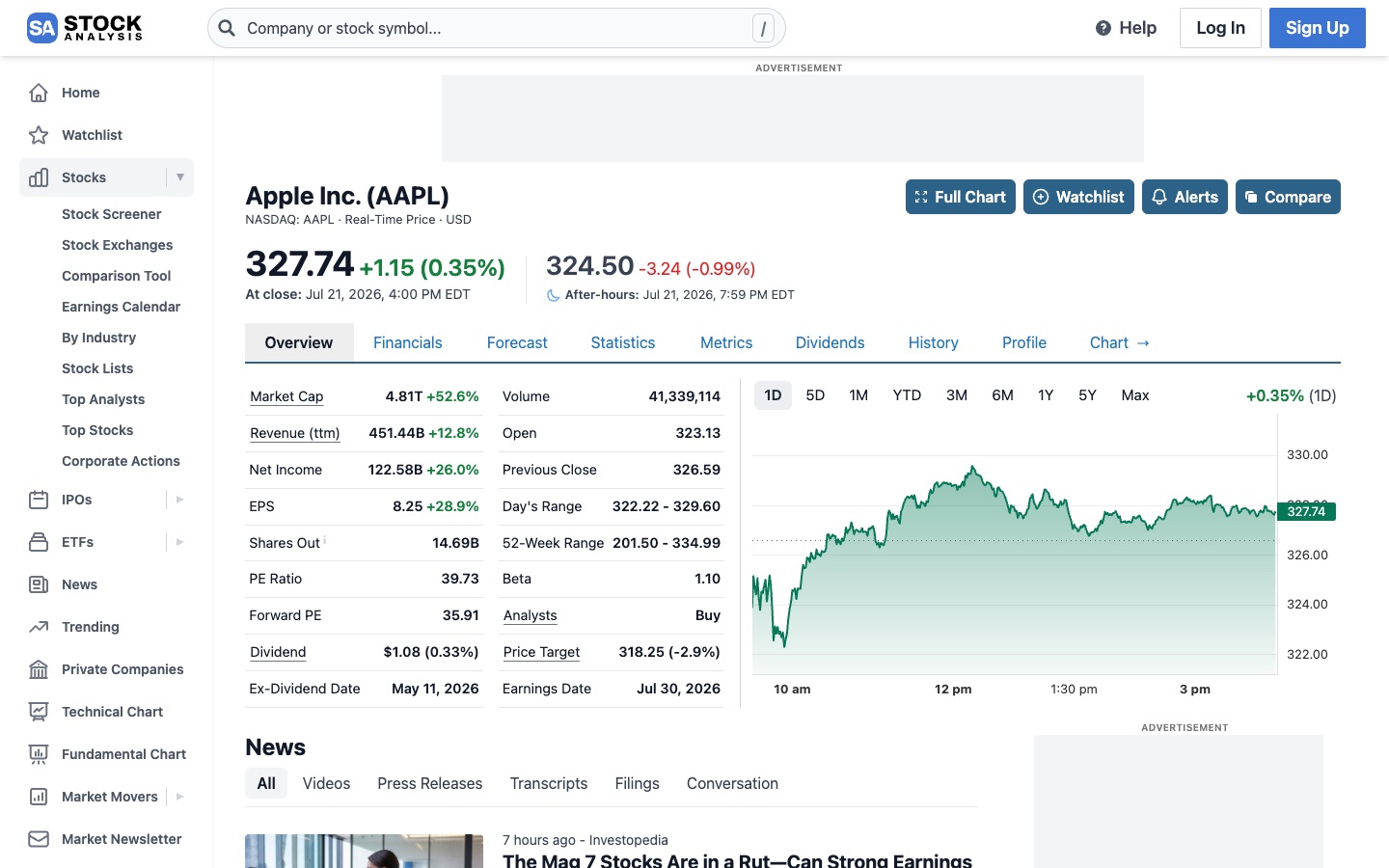Click the Compare button
The width and height of the screenshot is (1389, 868).
(1288, 197)
